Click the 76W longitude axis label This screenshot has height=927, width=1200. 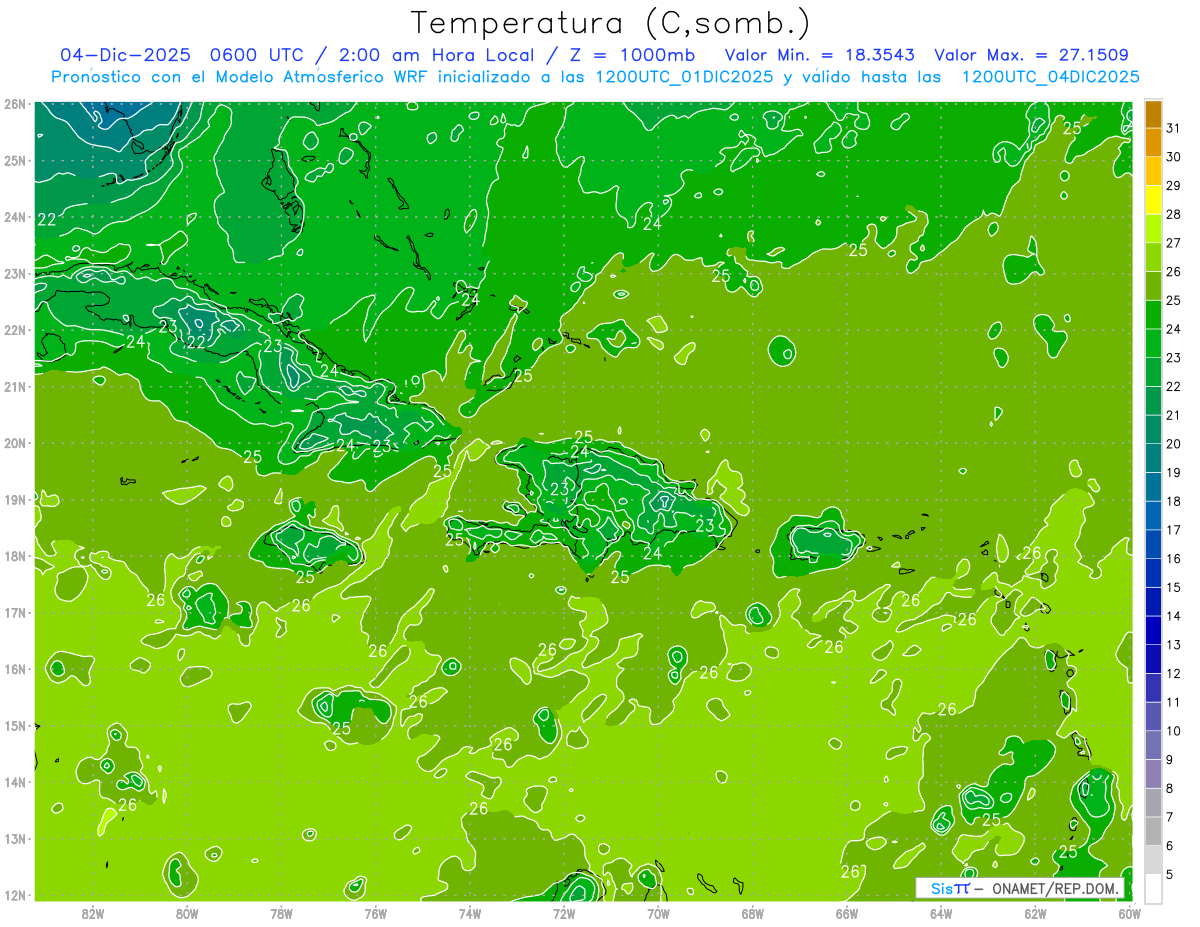click(375, 913)
